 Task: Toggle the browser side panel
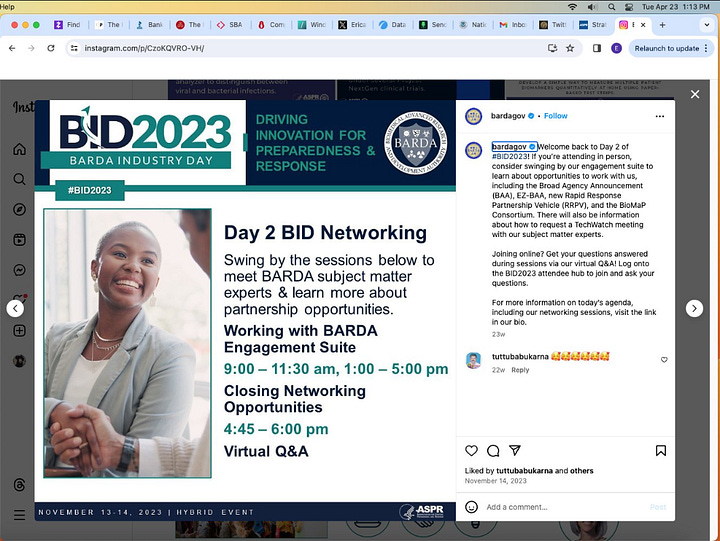click(597, 48)
